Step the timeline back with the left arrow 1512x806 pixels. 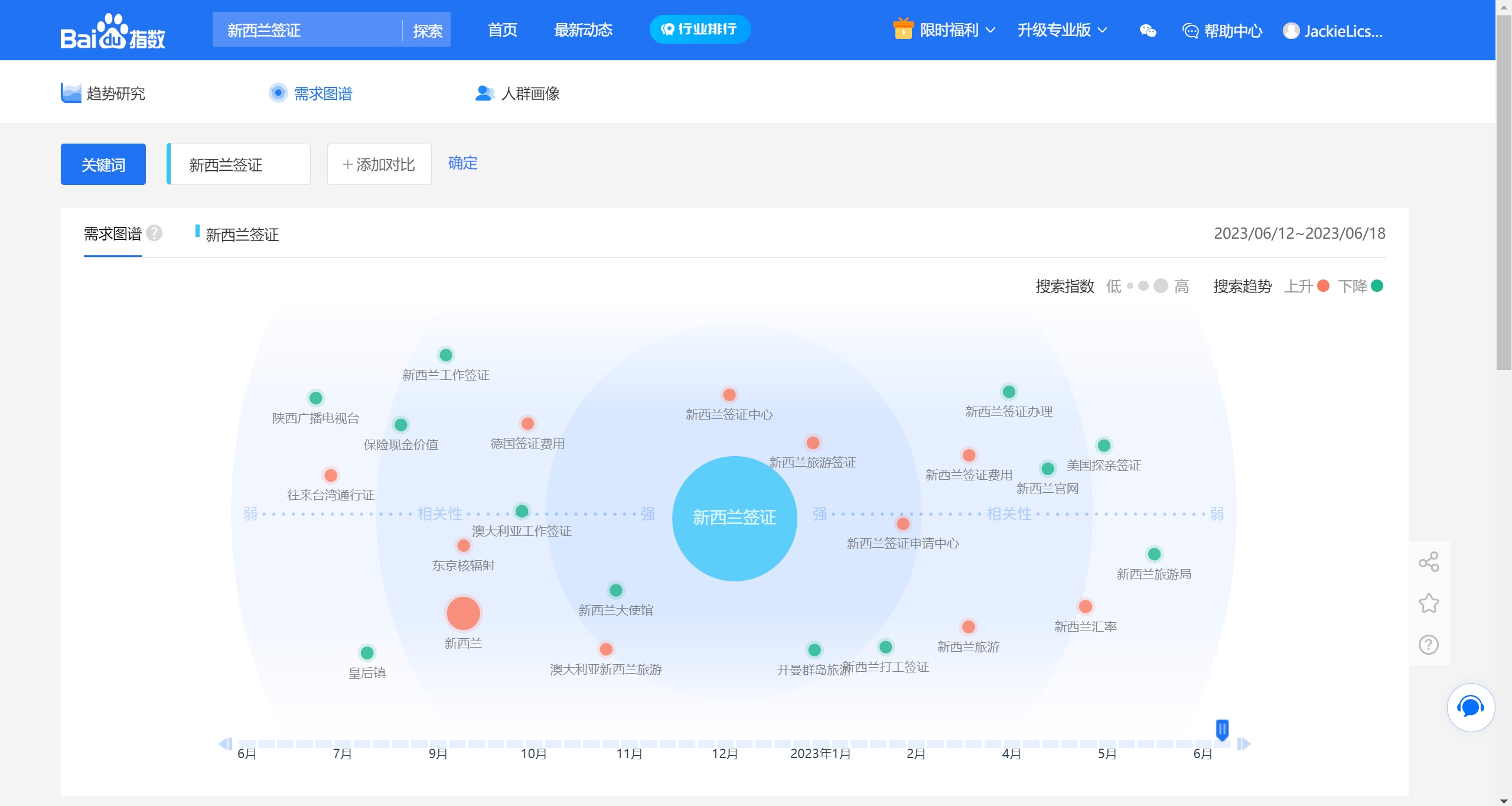(x=225, y=743)
